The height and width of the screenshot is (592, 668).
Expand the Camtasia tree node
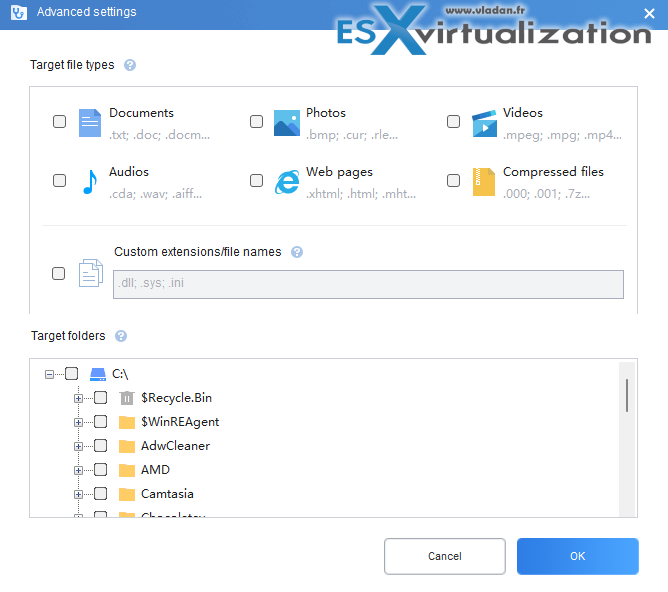pos(78,494)
